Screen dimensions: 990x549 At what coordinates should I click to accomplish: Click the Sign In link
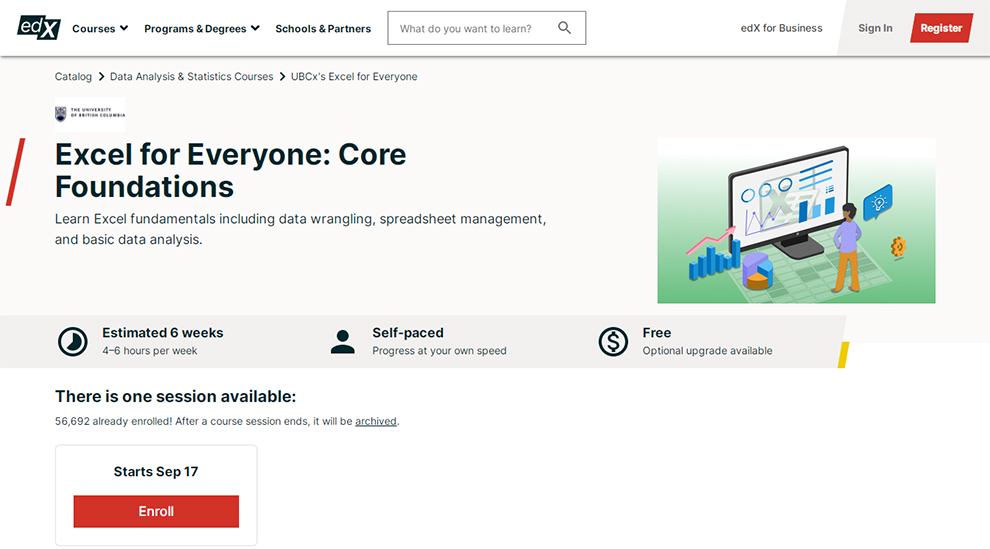[875, 28]
